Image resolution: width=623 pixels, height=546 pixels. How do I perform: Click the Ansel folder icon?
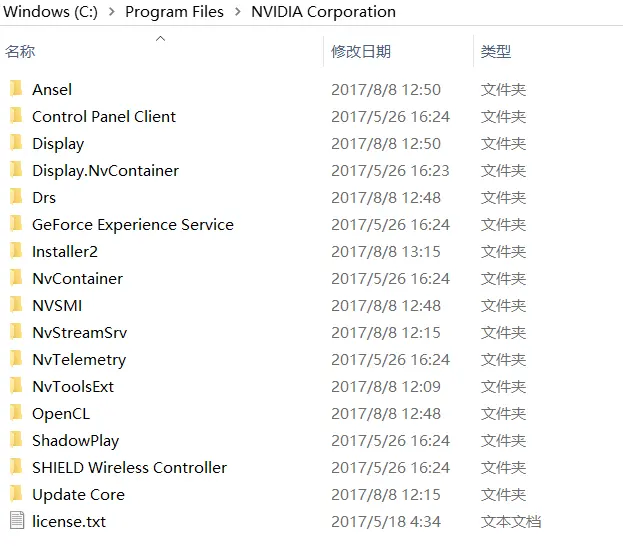pos(16,88)
